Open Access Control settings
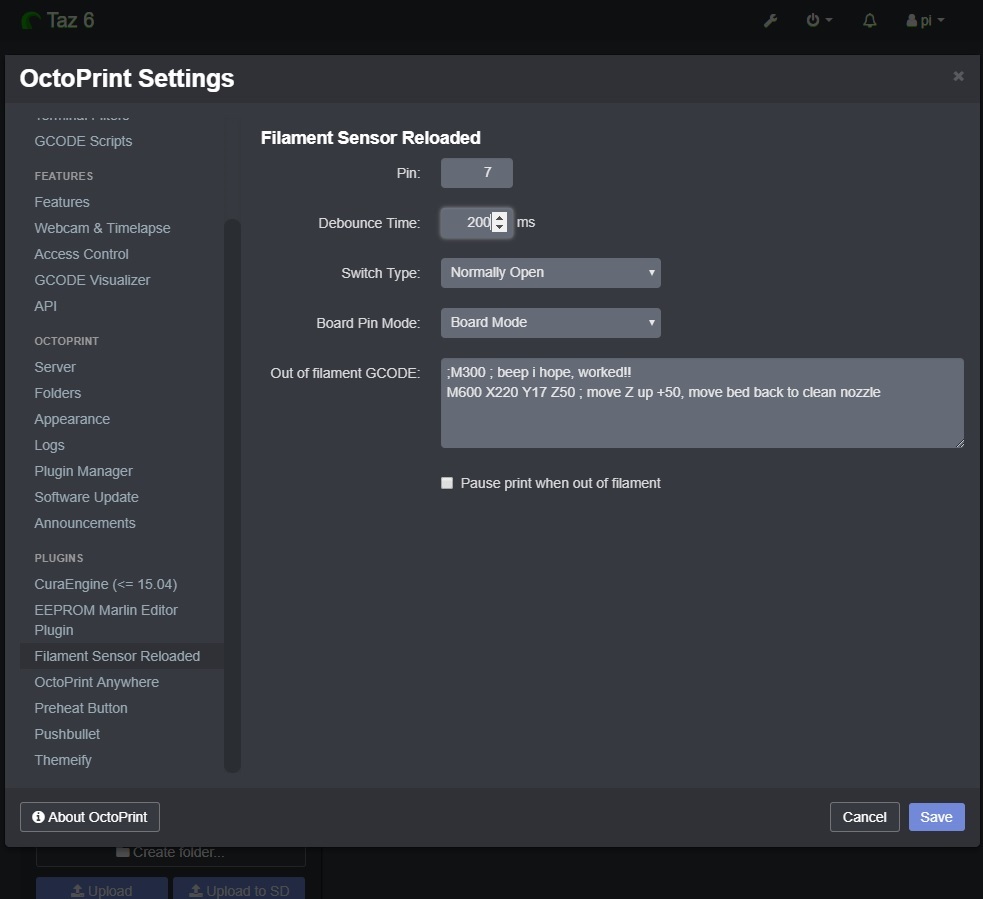 (81, 254)
